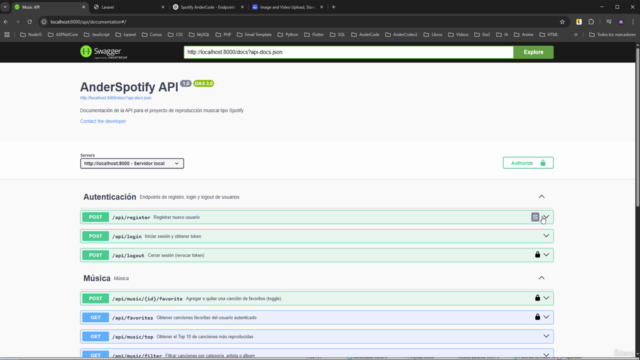
Task: Go back with browser back arrow
Action: [6, 22]
